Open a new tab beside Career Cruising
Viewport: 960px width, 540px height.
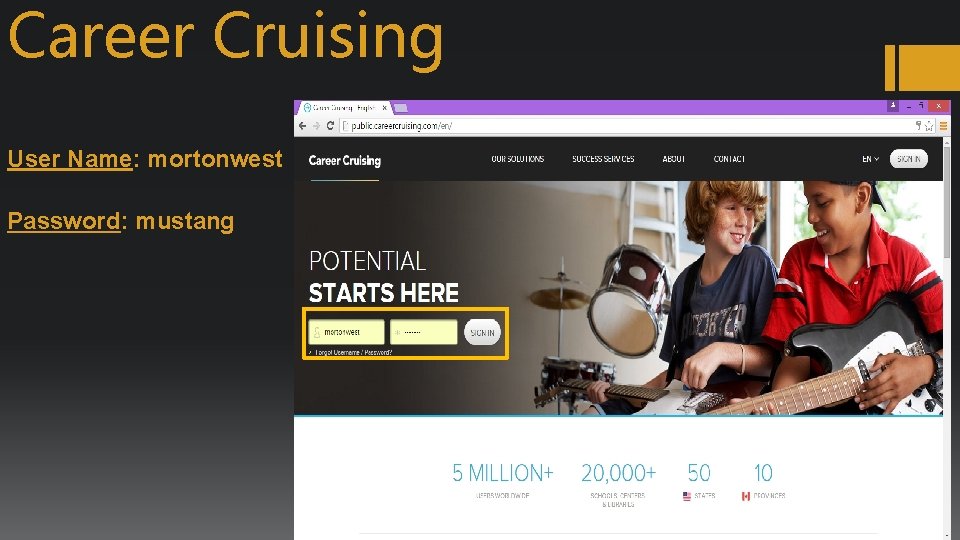tap(401, 108)
